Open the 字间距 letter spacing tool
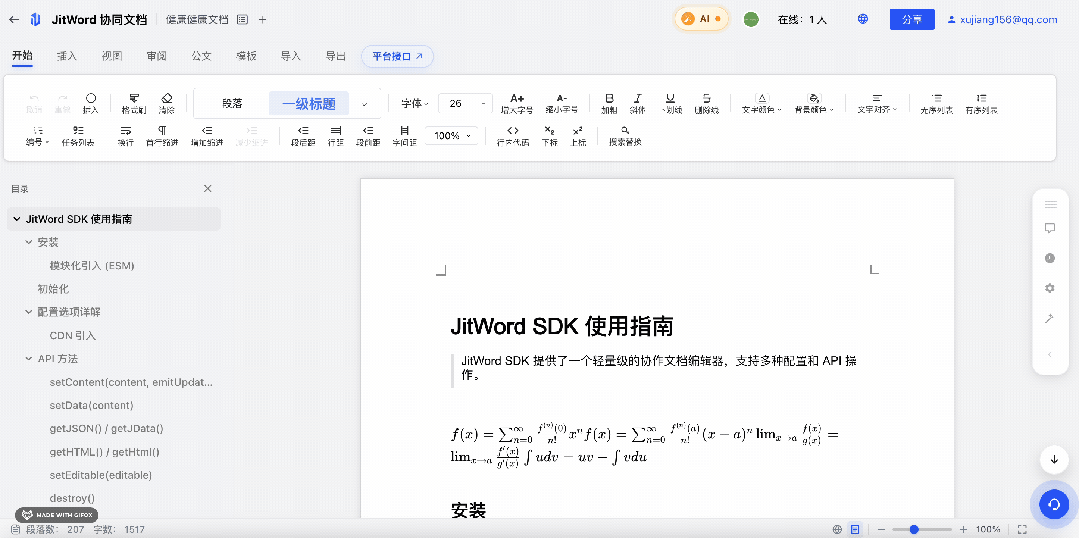The image size is (1079, 538). (404, 136)
